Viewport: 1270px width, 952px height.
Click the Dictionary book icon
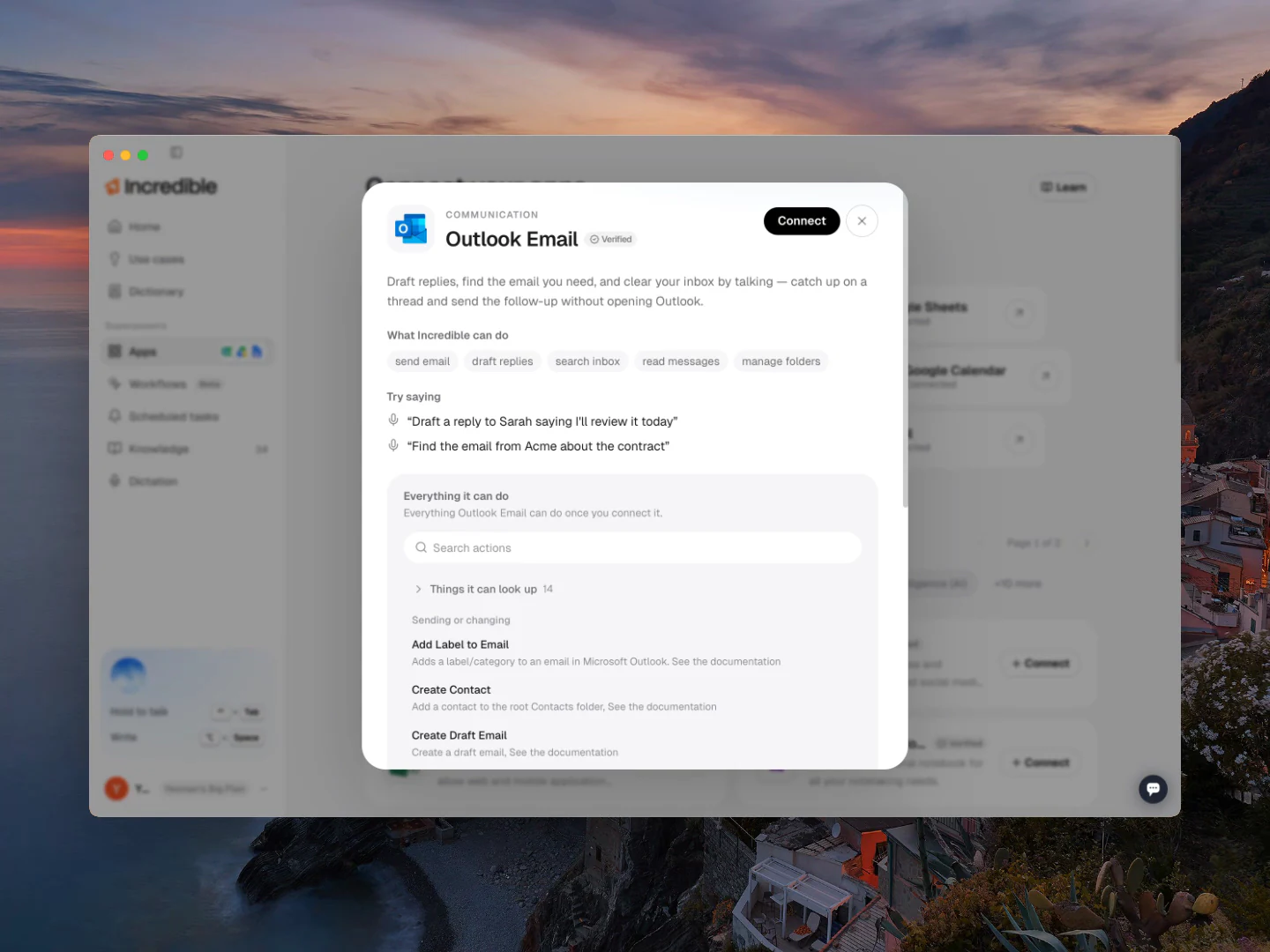tap(115, 291)
